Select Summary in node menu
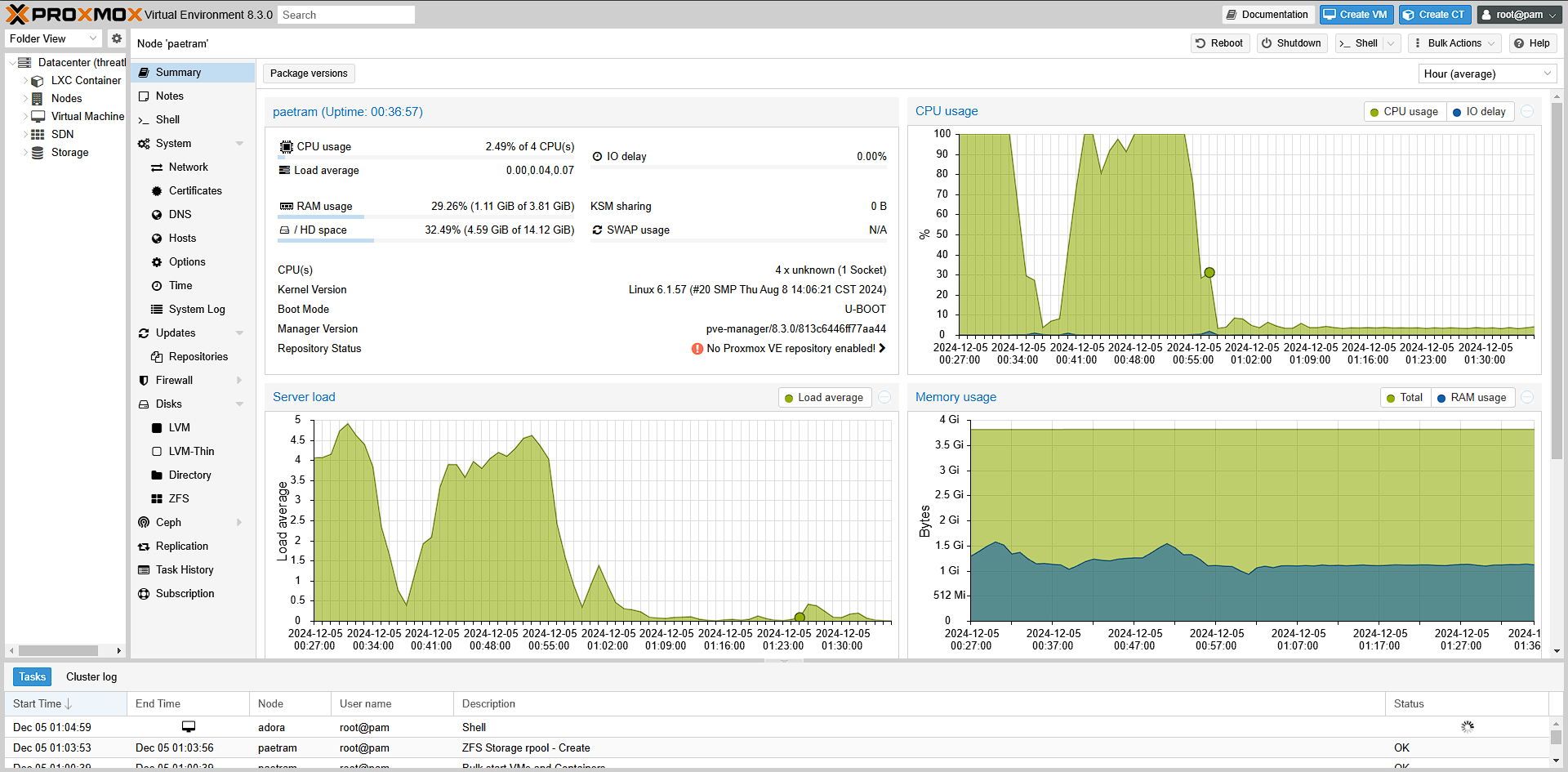The width and height of the screenshot is (1568, 772). tap(193, 73)
